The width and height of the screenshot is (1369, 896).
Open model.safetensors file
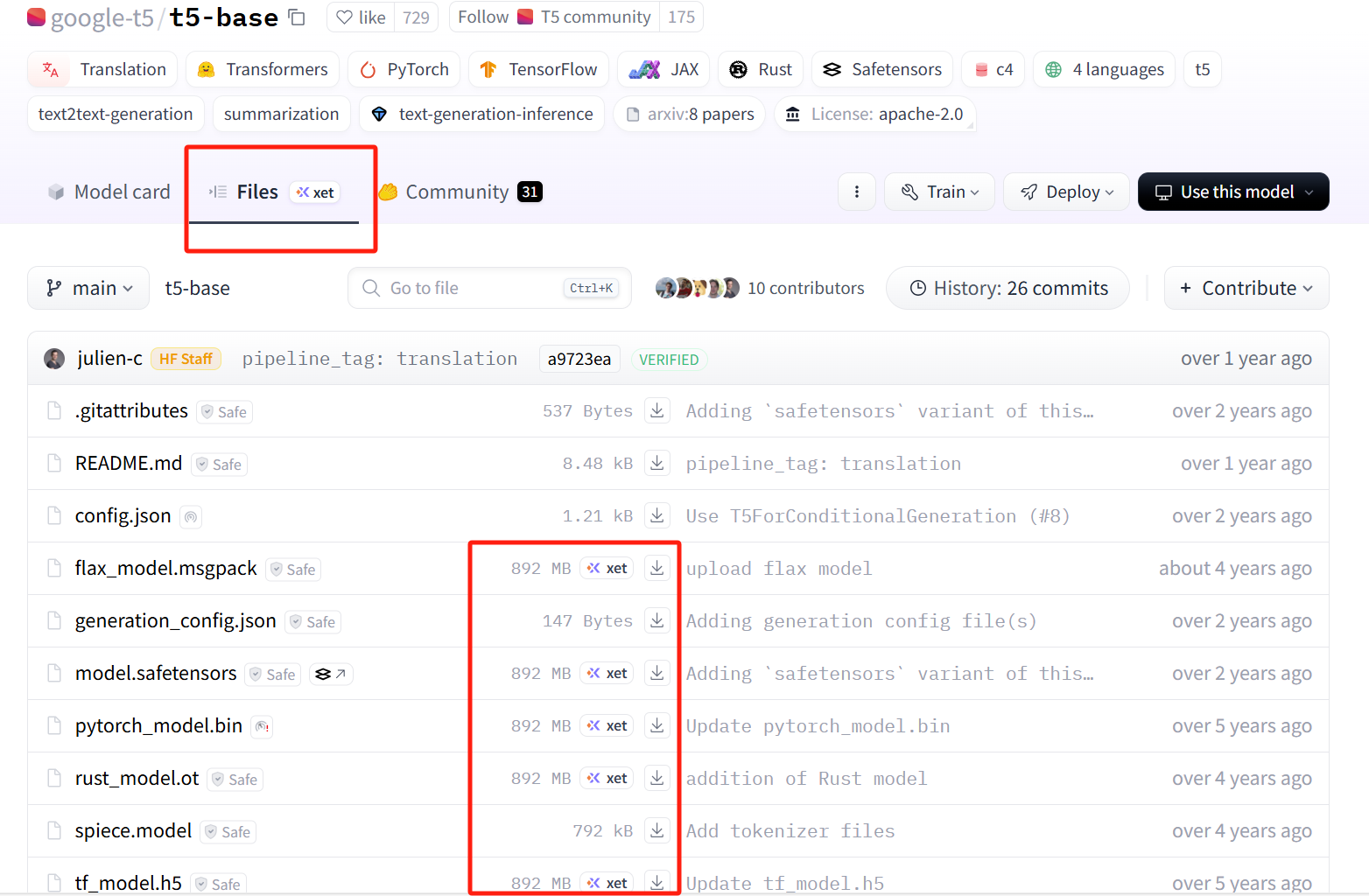pyautogui.click(x=156, y=673)
